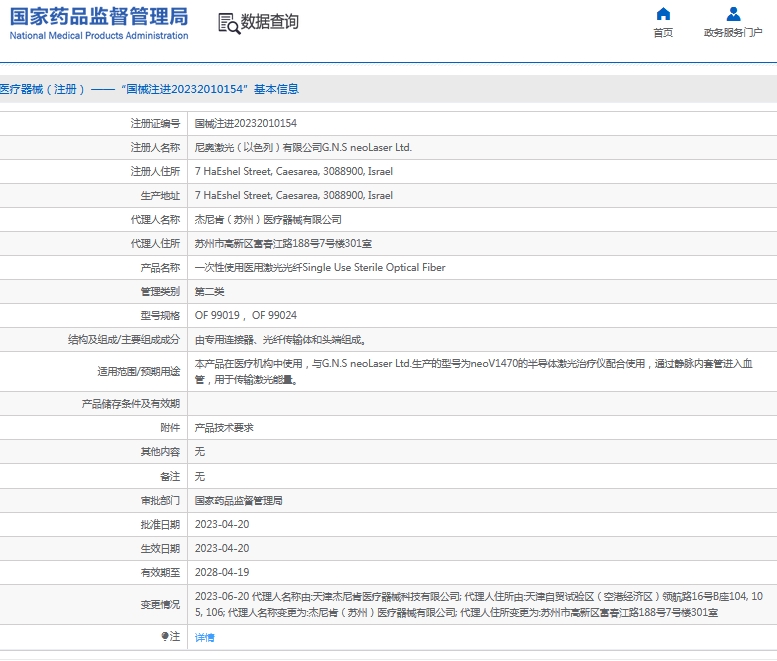Click the 产品技术要求 attachment value
Viewport: 777px width, 661px height.
coord(224,428)
